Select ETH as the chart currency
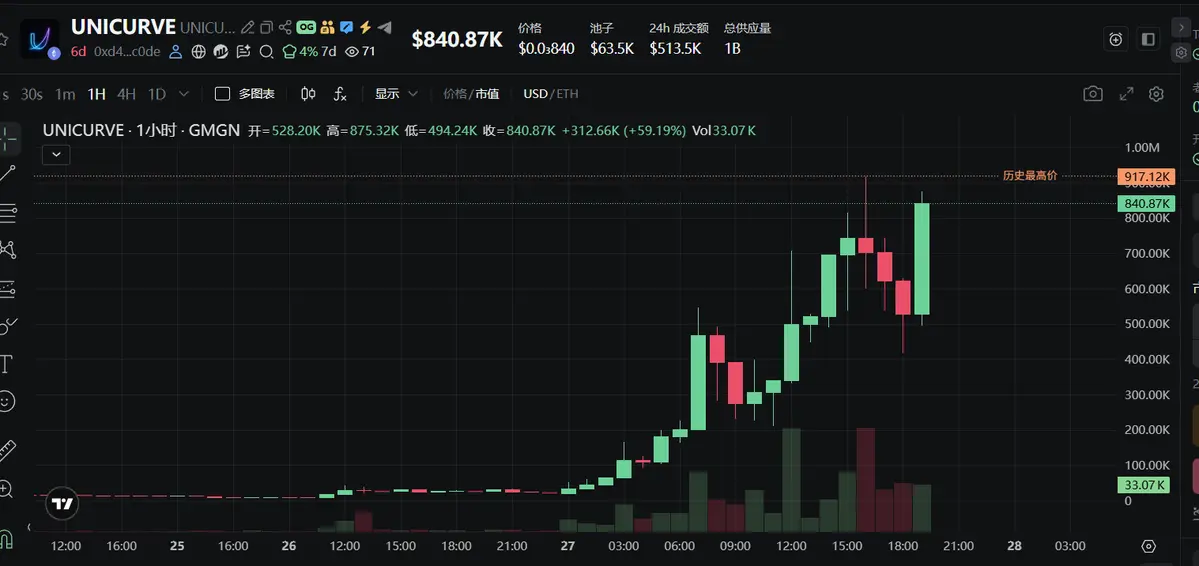 click(x=567, y=94)
